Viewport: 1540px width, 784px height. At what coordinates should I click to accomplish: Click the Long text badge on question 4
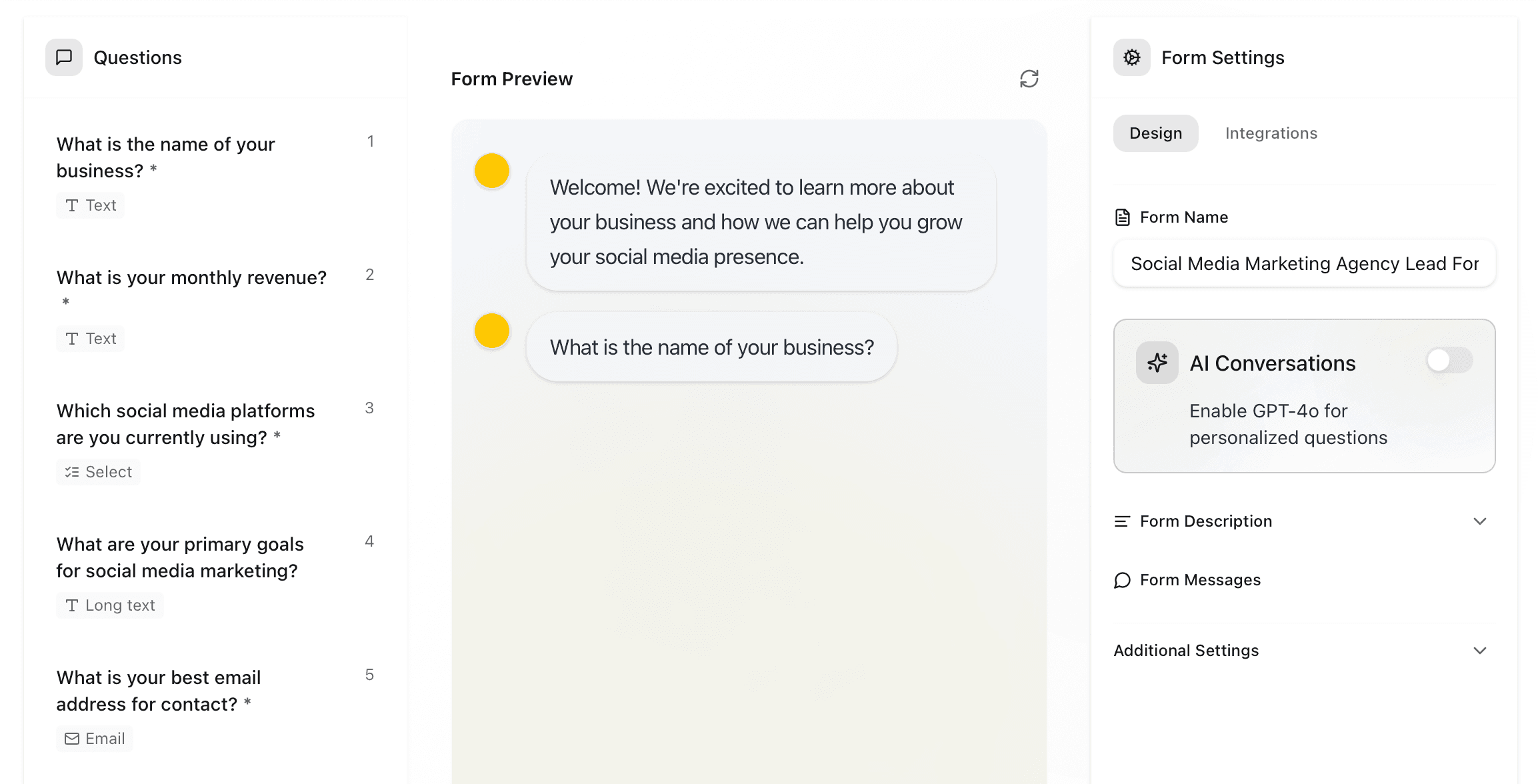[x=109, y=605]
